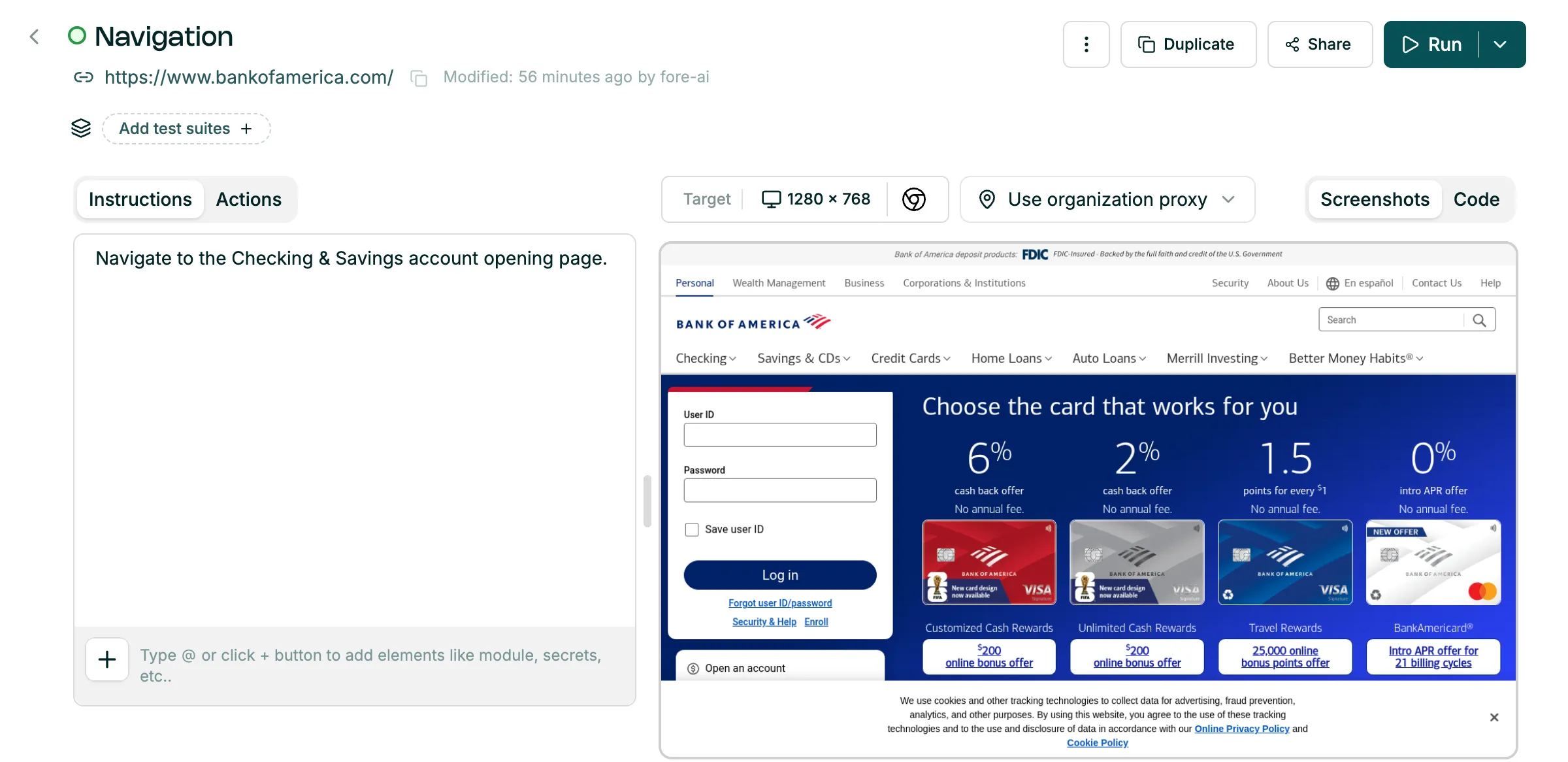Expand the Checking menu
The height and width of the screenshot is (762, 1568).
(x=706, y=358)
